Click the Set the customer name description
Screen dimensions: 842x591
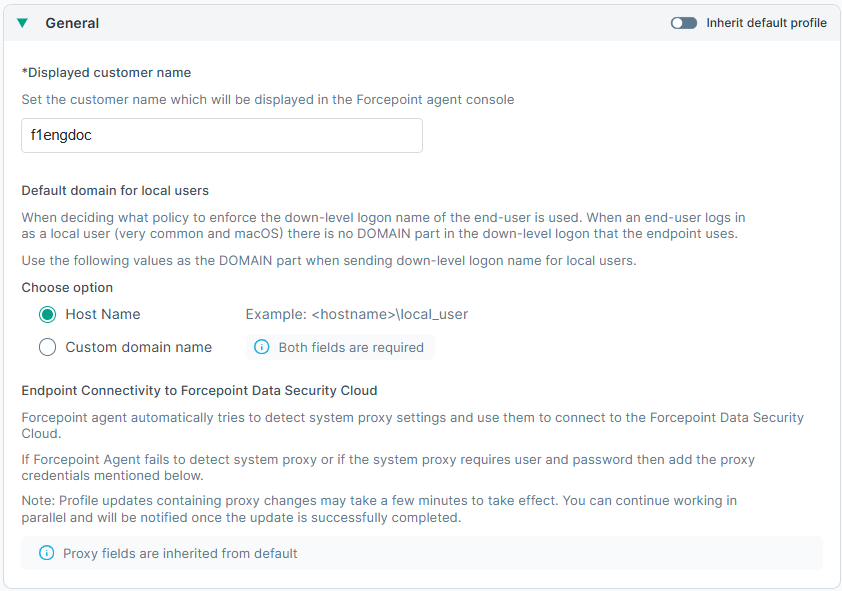click(268, 100)
